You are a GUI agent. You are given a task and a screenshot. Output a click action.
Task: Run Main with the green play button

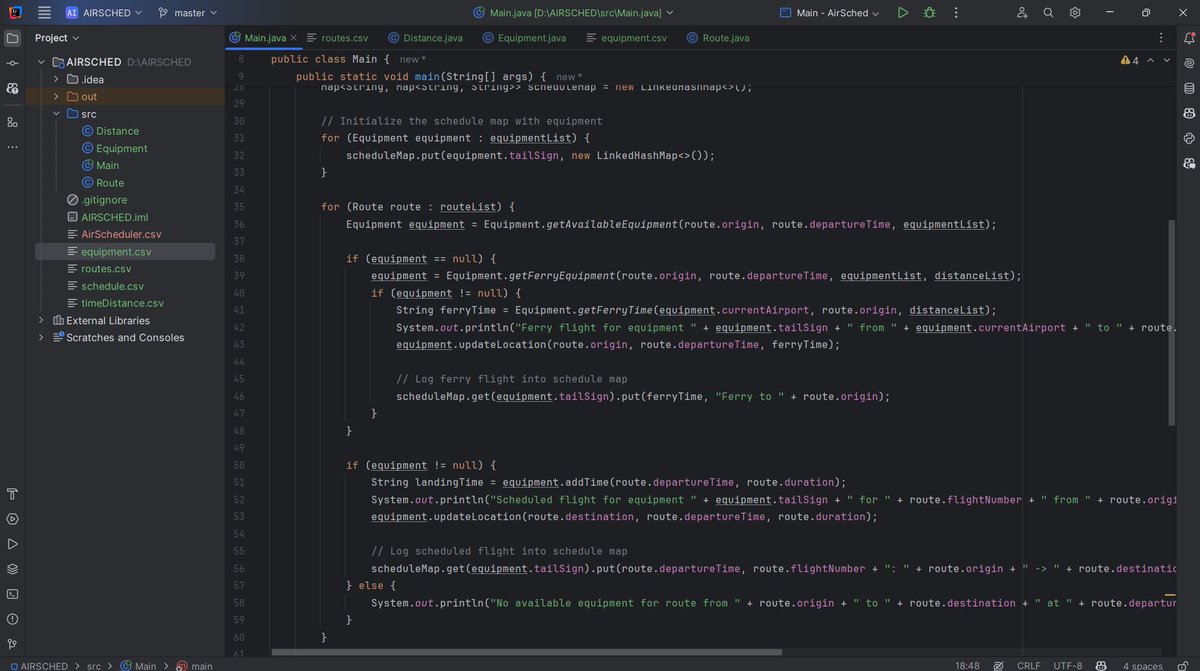tap(903, 13)
